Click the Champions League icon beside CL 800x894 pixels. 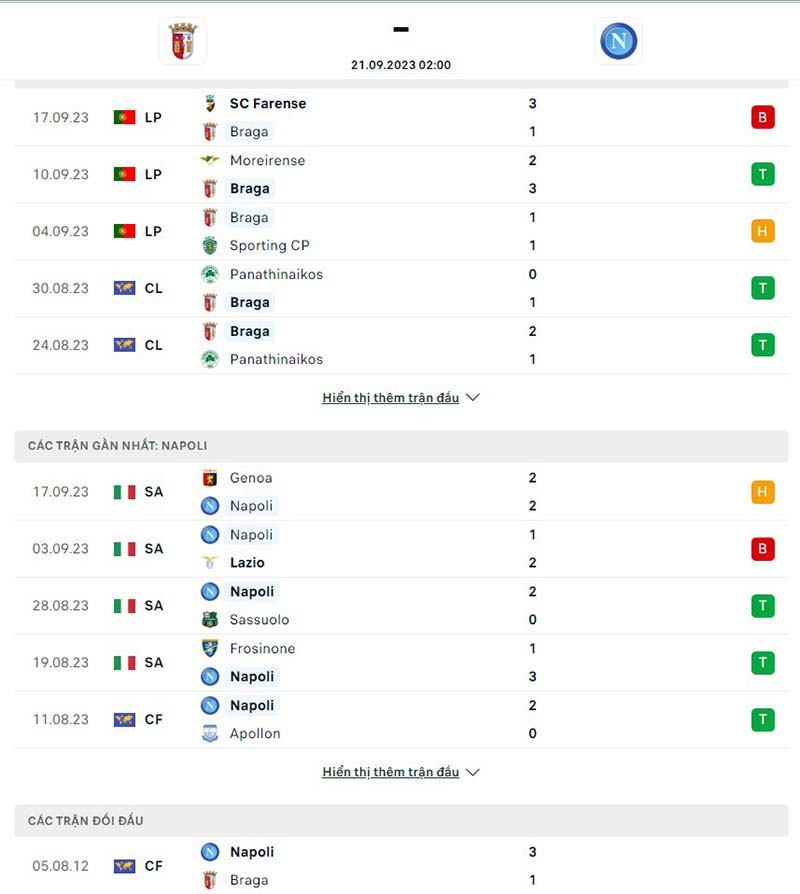tap(123, 288)
